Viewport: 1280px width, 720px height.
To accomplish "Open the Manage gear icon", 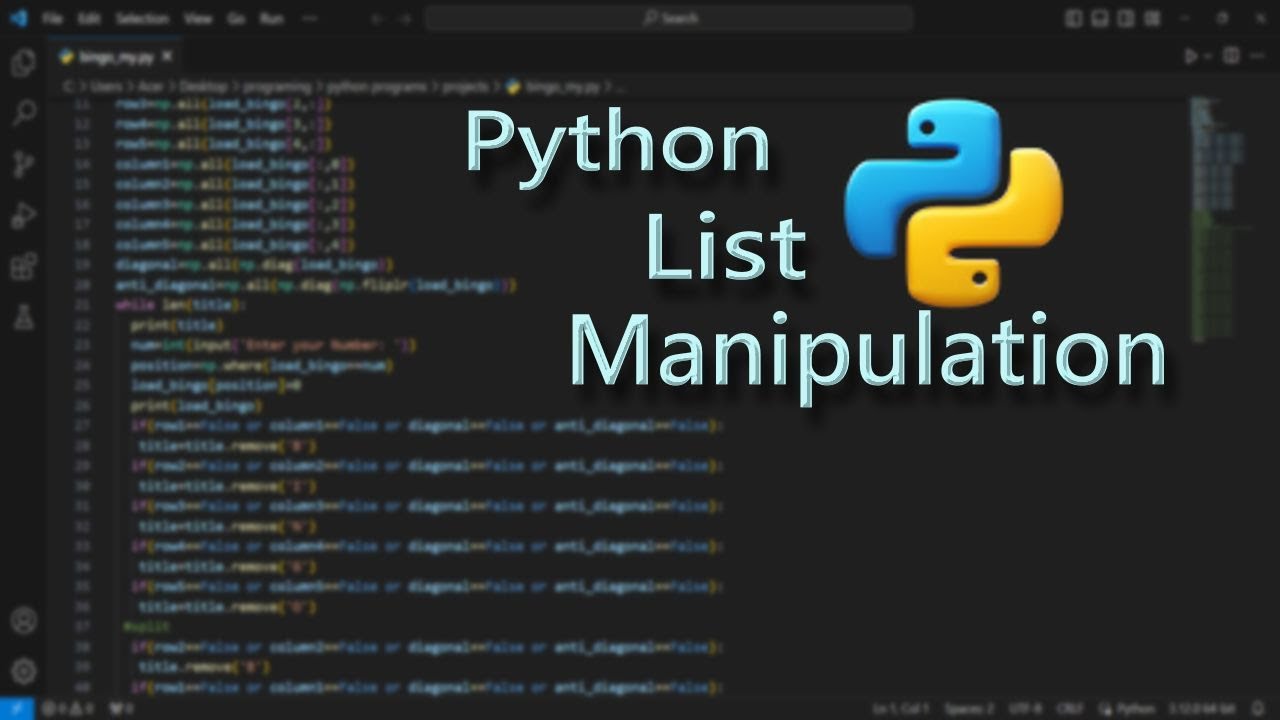I will 23,671.
